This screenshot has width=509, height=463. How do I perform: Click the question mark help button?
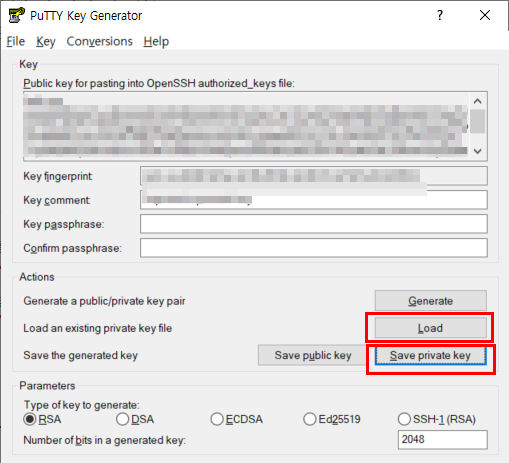pyautogui.click(x=440, y=15)
